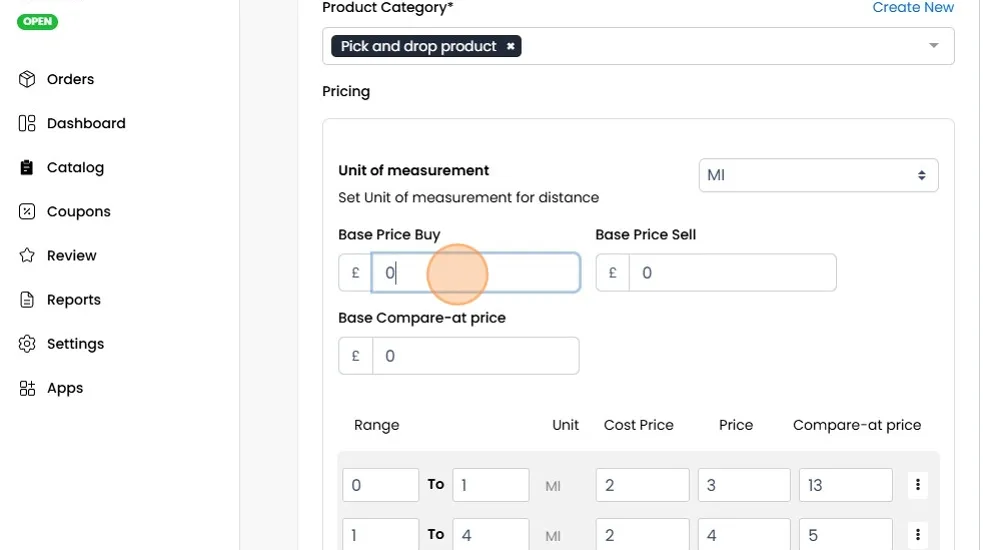The height and width of the screenshot is (550, 983).
Task: Open the Review page
Action: [x=71, y=255]
